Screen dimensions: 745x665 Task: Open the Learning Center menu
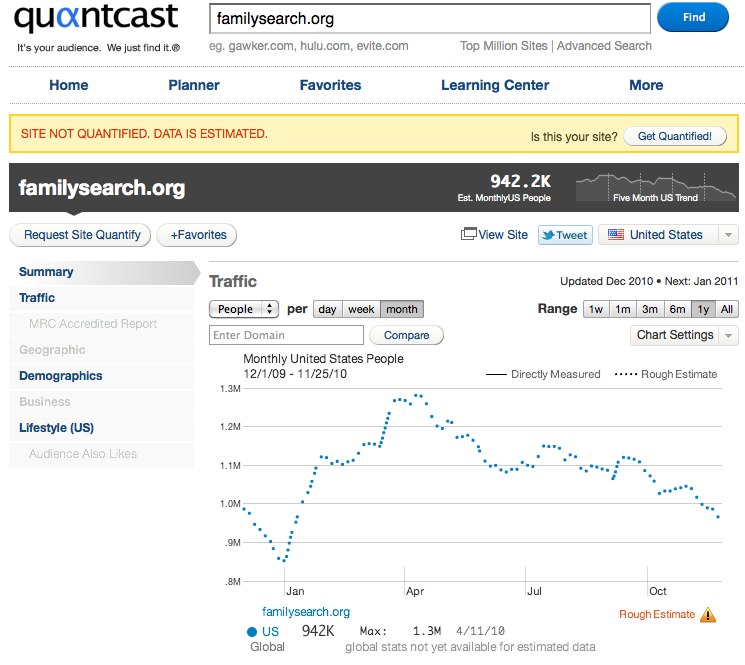click(x=495, y=85)
